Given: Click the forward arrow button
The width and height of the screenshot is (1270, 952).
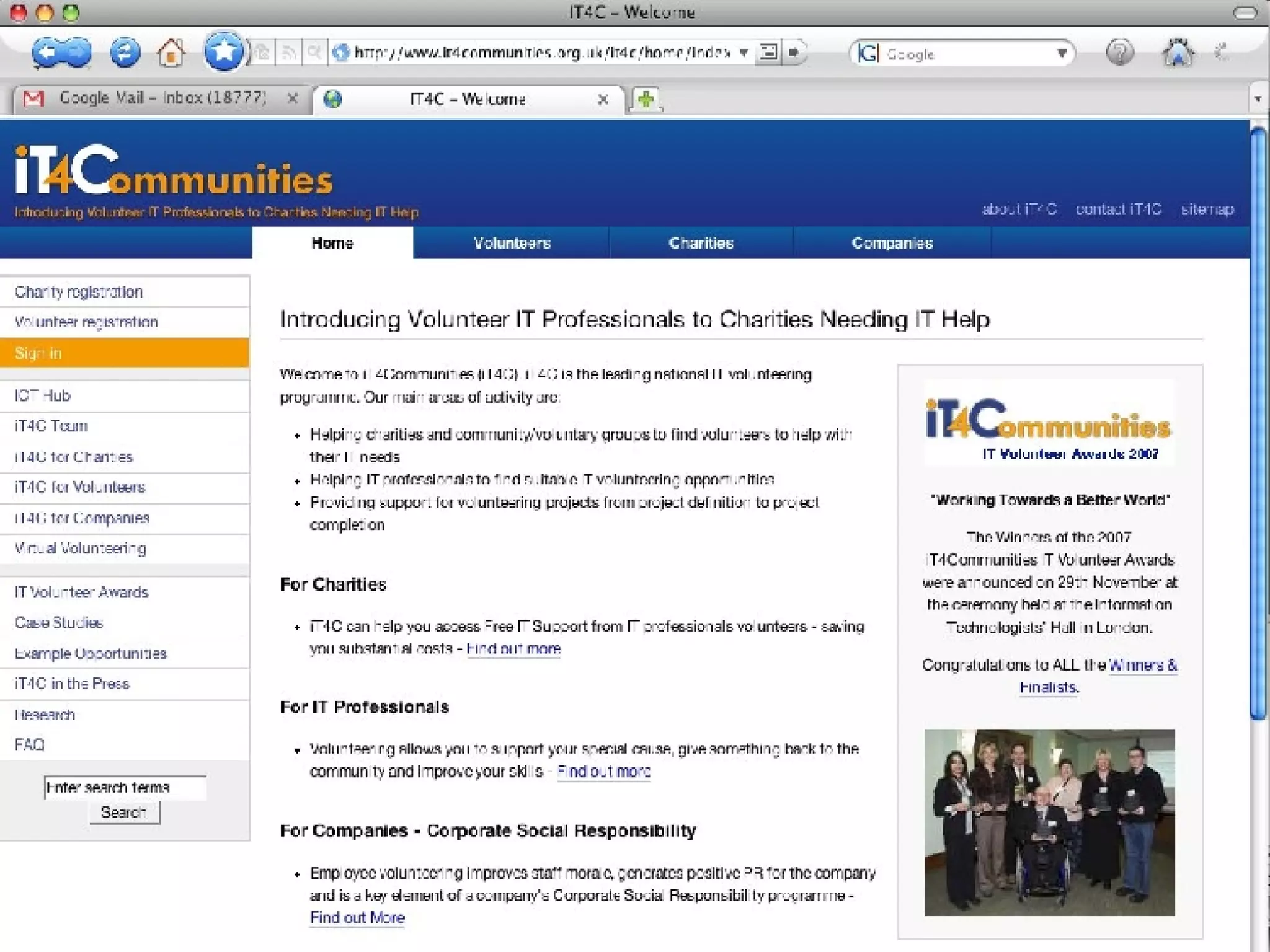Looking at the screenshot, I should tap(78, 53).
